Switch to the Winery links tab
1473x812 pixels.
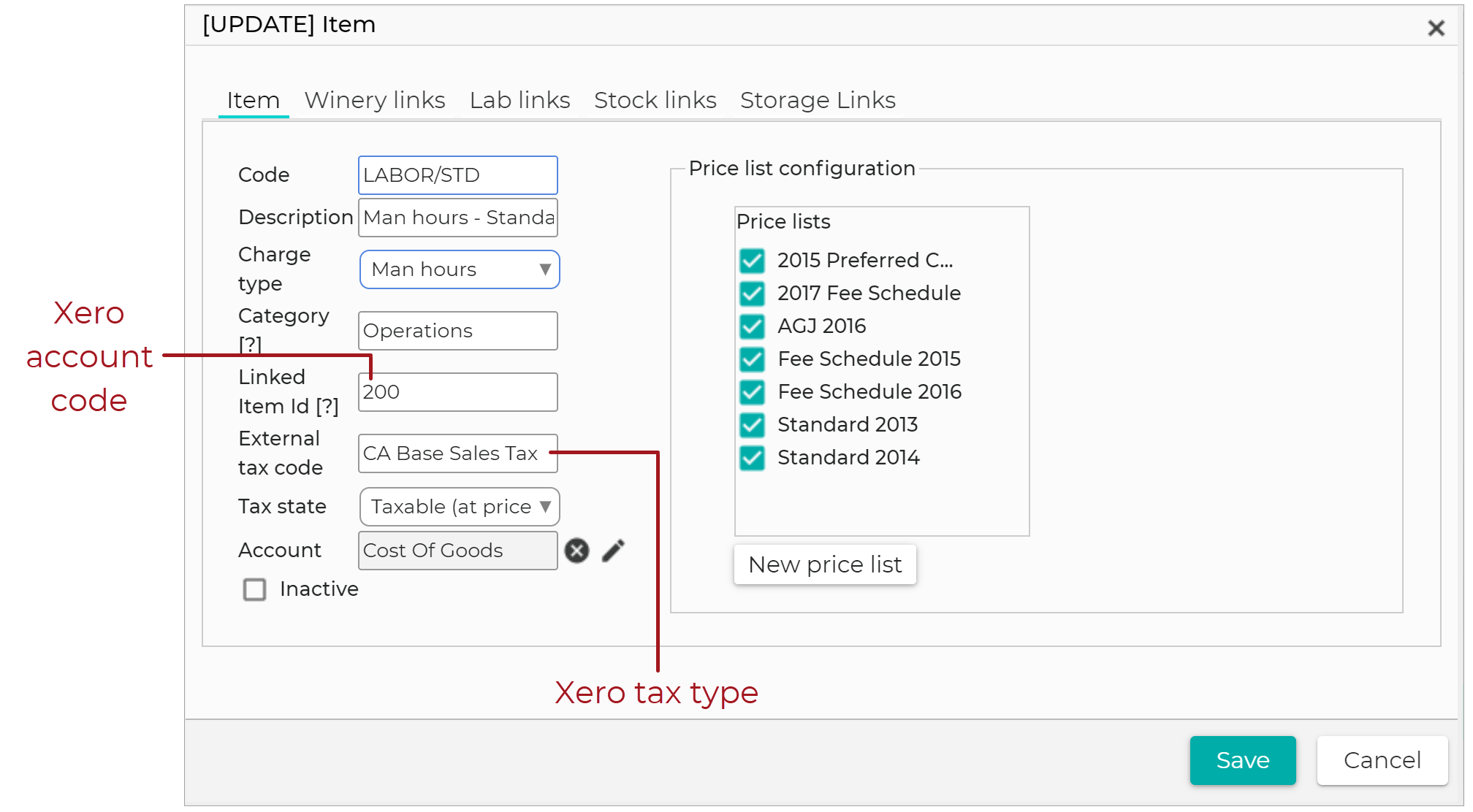point(375,100)
